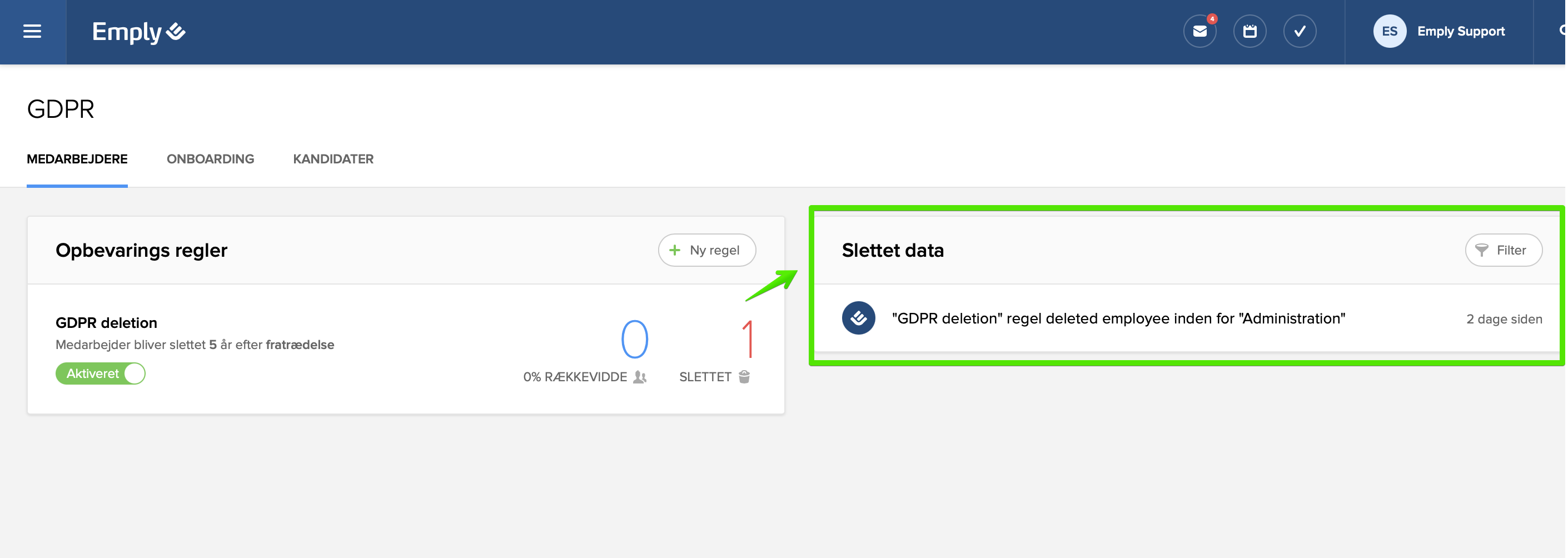Screen dimensions: 1568x558
Task: Toggle the Aktiveret switch off
Action: click(101, 373)
